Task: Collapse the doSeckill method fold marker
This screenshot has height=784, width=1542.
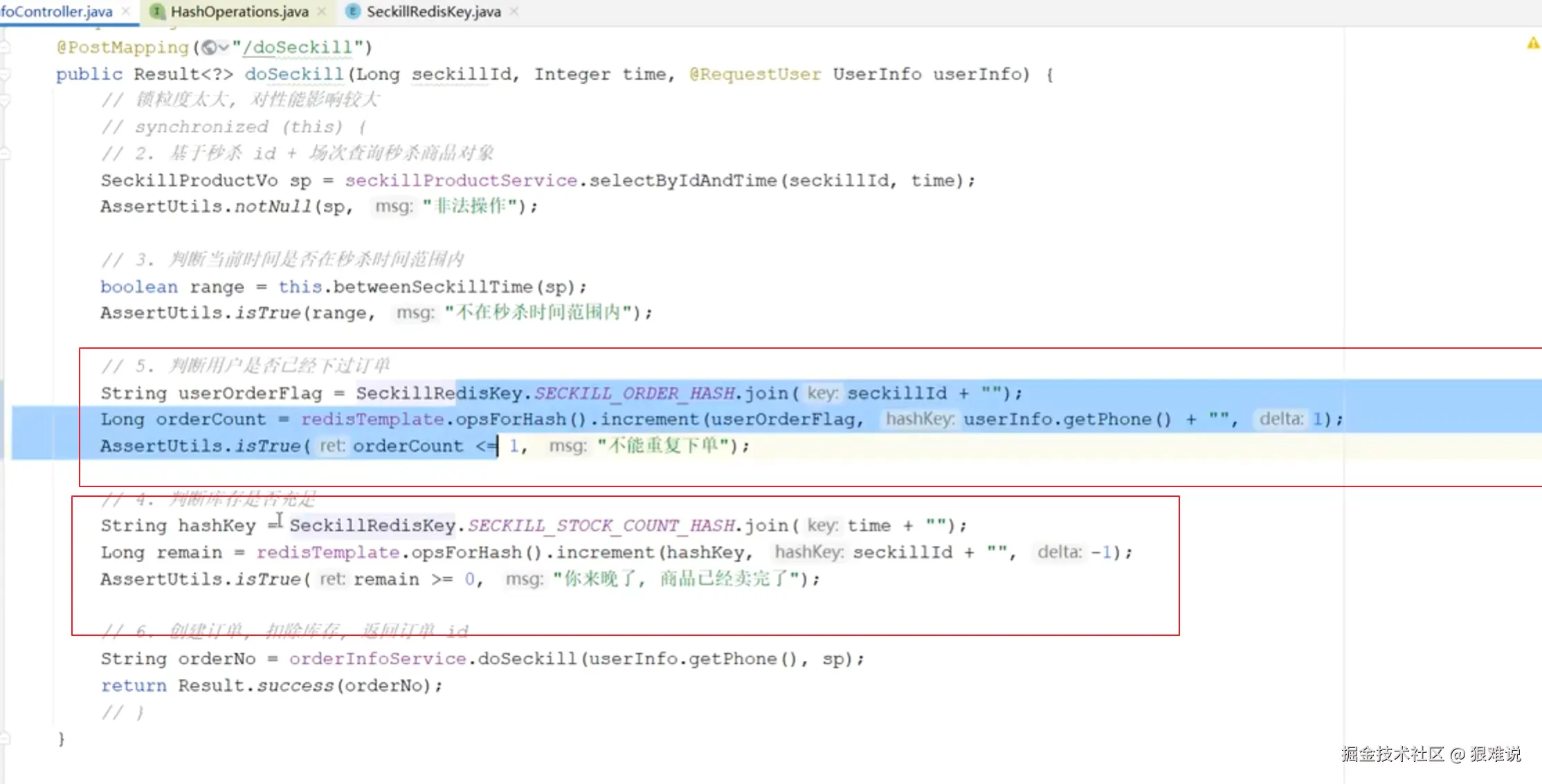Action: point(6,74)
